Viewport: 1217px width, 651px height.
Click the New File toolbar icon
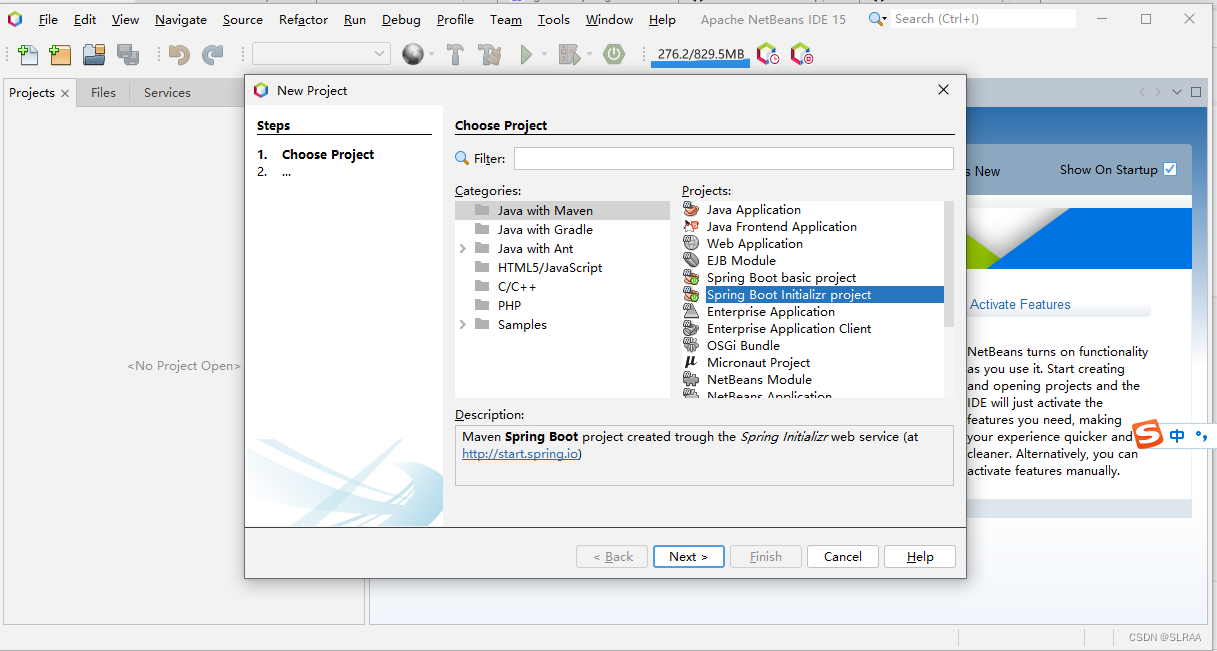[28, 55]
